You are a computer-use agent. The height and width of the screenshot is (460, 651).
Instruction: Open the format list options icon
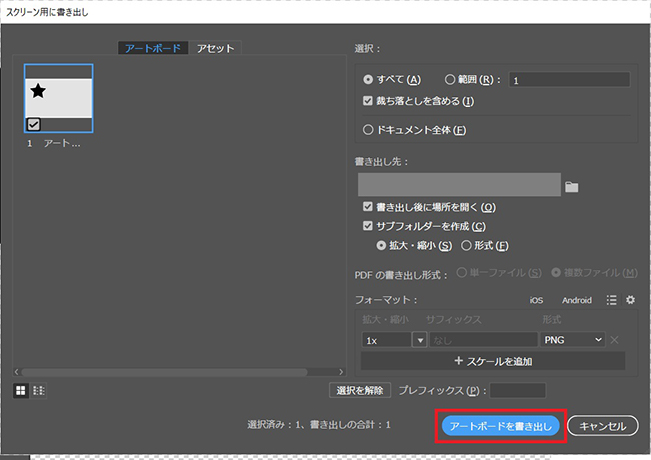(x=611, y=299)
